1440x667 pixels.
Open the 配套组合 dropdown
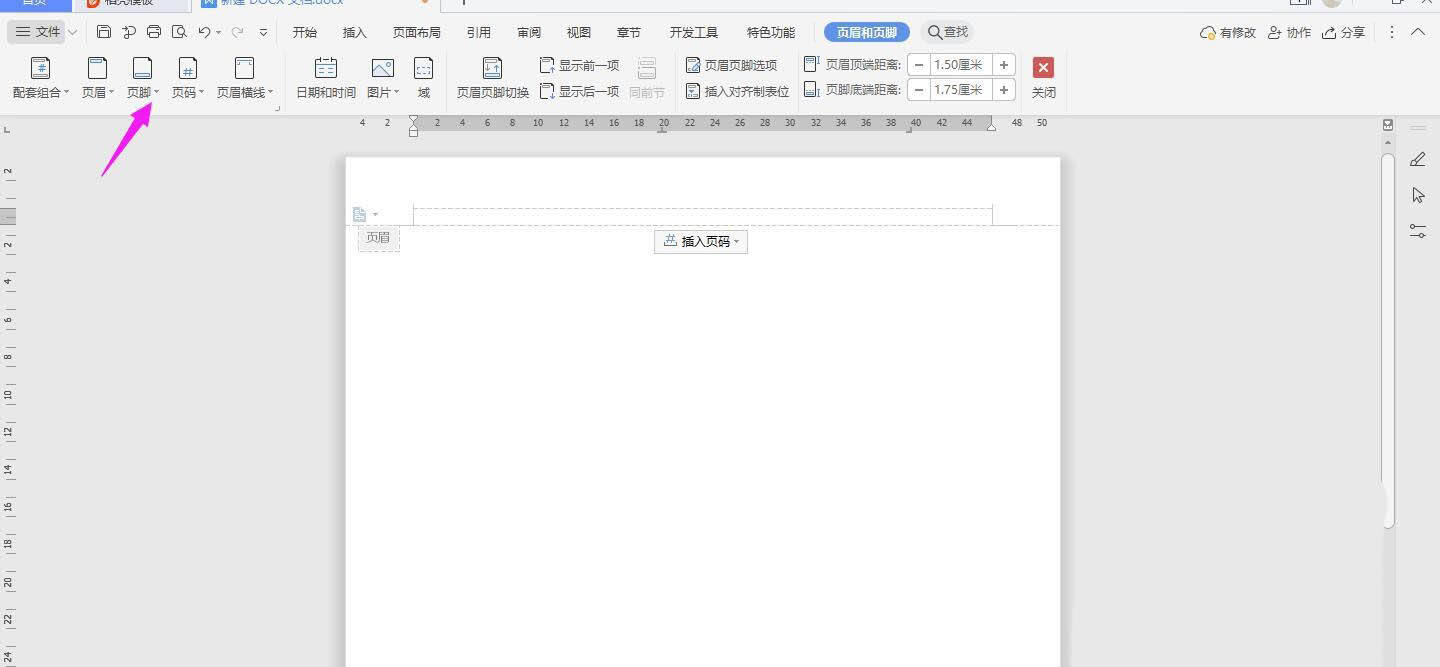[39, 77]
